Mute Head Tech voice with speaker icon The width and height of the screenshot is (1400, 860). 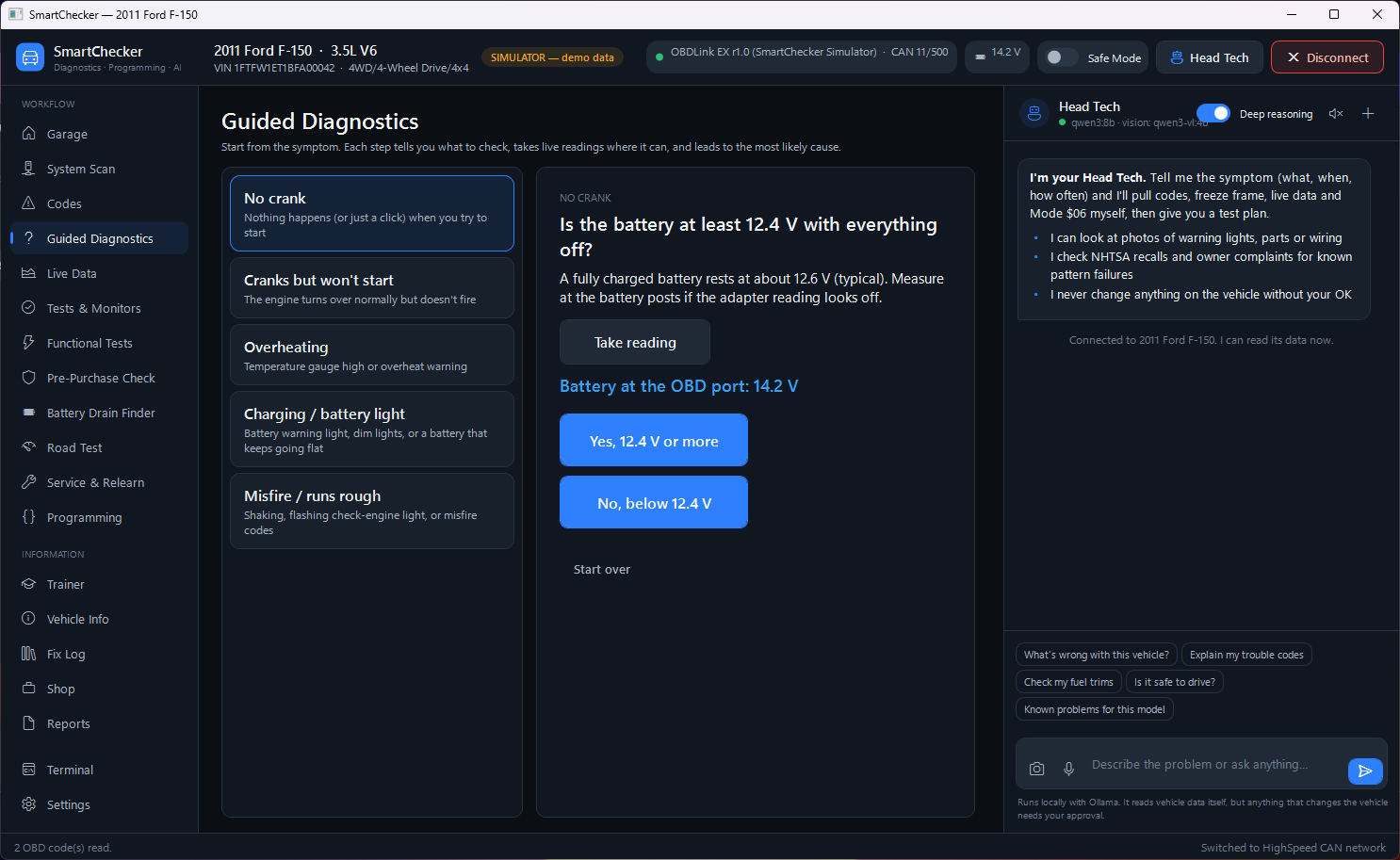coord(1336,114)
